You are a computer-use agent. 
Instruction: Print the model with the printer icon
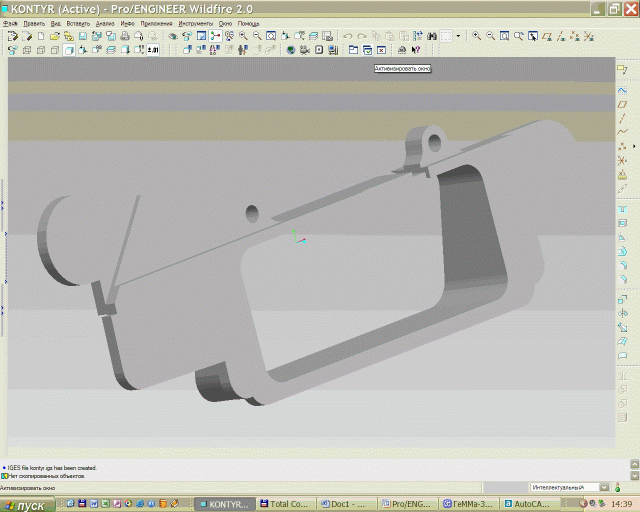coord(125,36)
